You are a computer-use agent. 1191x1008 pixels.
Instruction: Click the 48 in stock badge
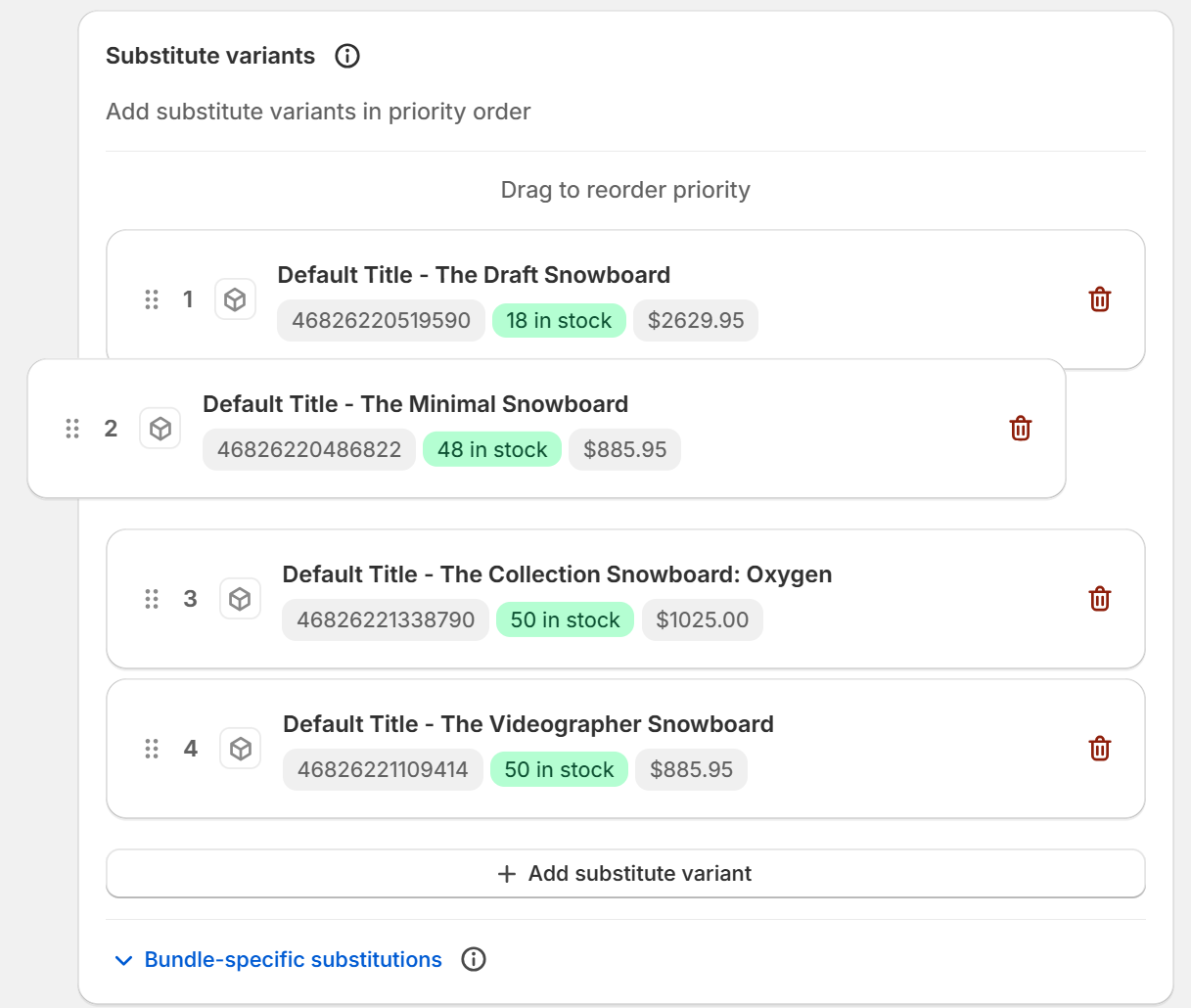click(492, 450)
